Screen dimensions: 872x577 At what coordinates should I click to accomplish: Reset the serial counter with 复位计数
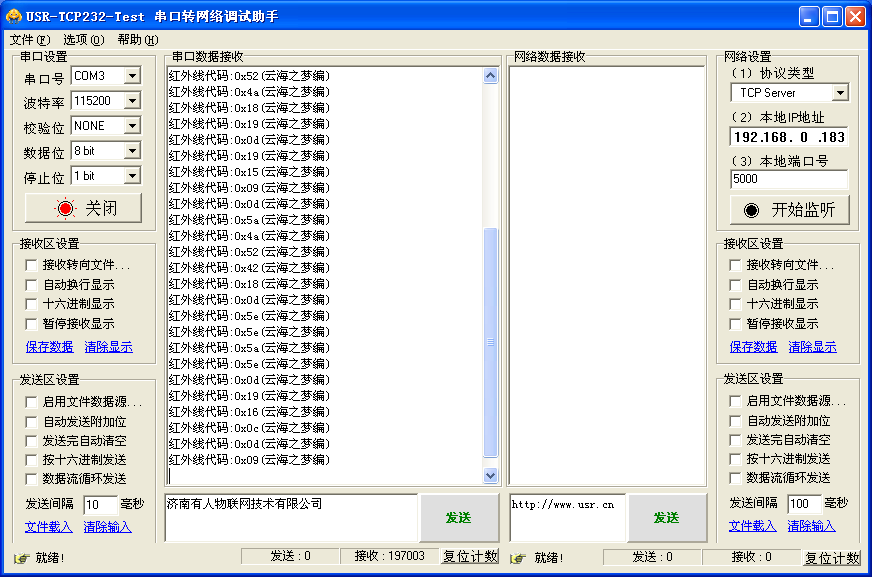(x=470, y=557)
